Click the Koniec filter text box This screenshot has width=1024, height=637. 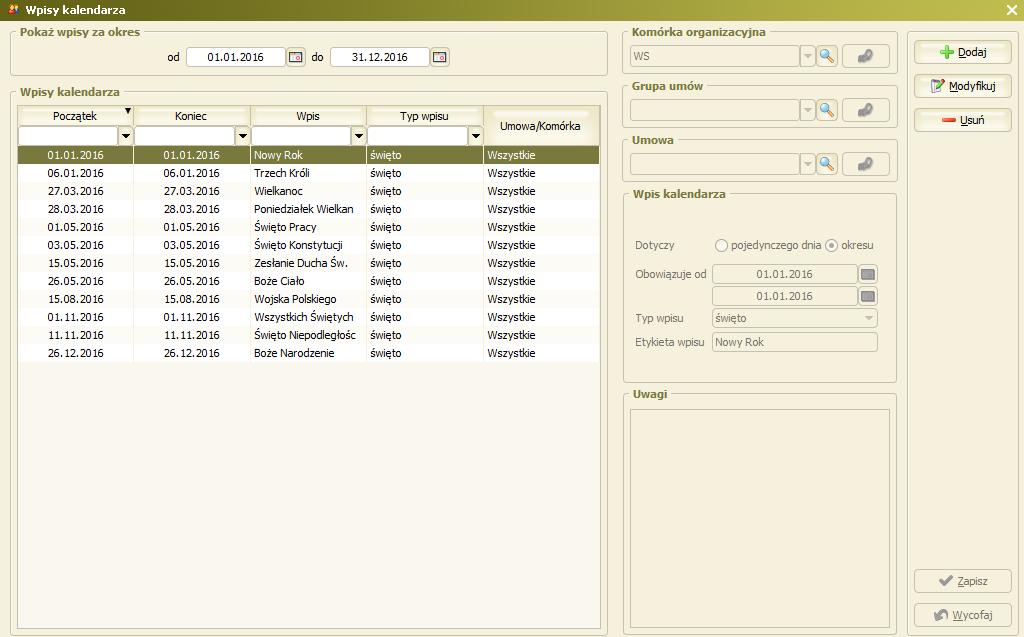[185, 136]
